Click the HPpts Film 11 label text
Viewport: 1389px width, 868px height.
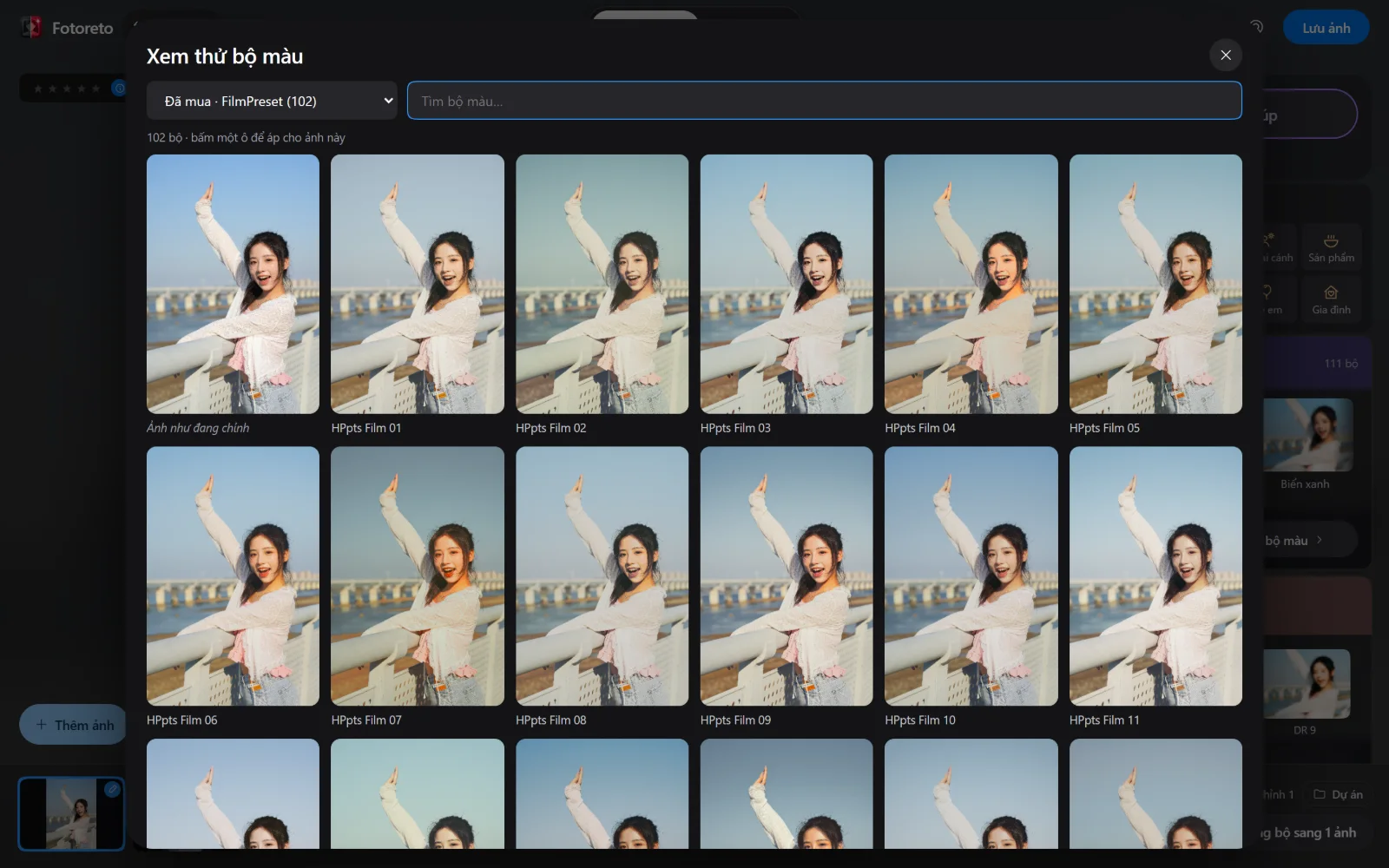point(1104,720)
